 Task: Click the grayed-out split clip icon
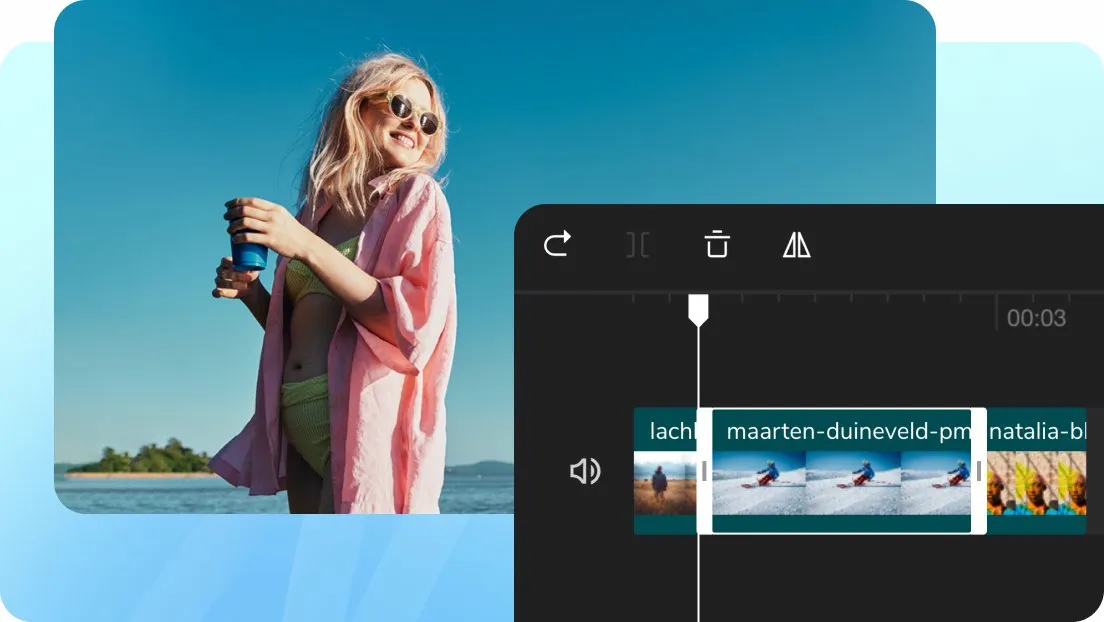pos(637,245)
